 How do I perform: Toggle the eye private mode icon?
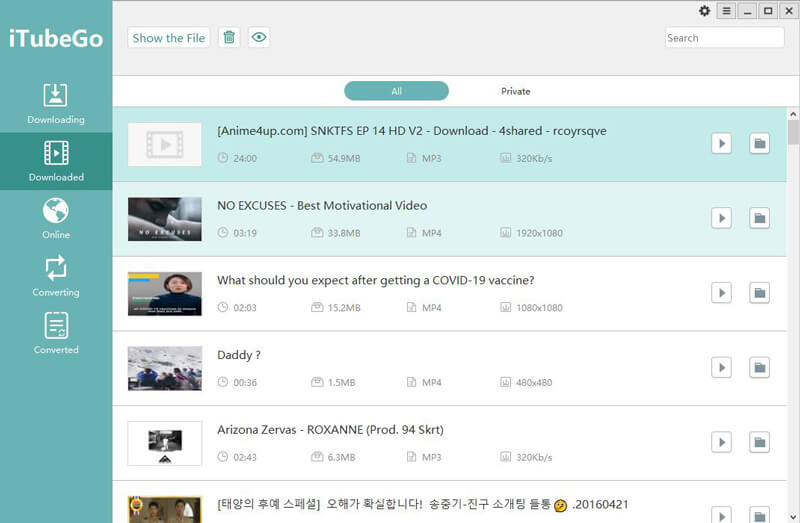coord(259,37)
